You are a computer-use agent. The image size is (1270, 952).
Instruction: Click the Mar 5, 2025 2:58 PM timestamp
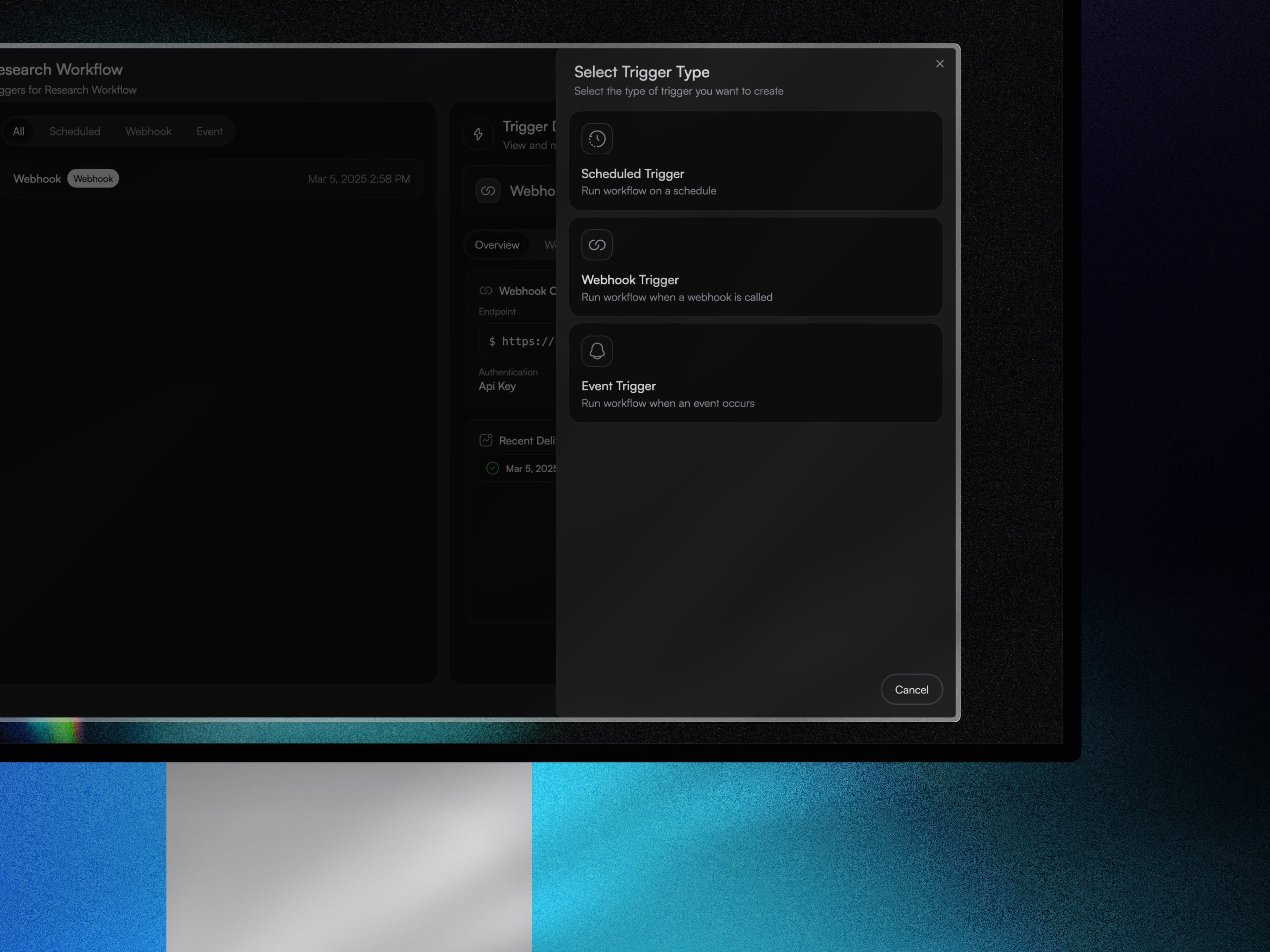click(x=360, y=179)
